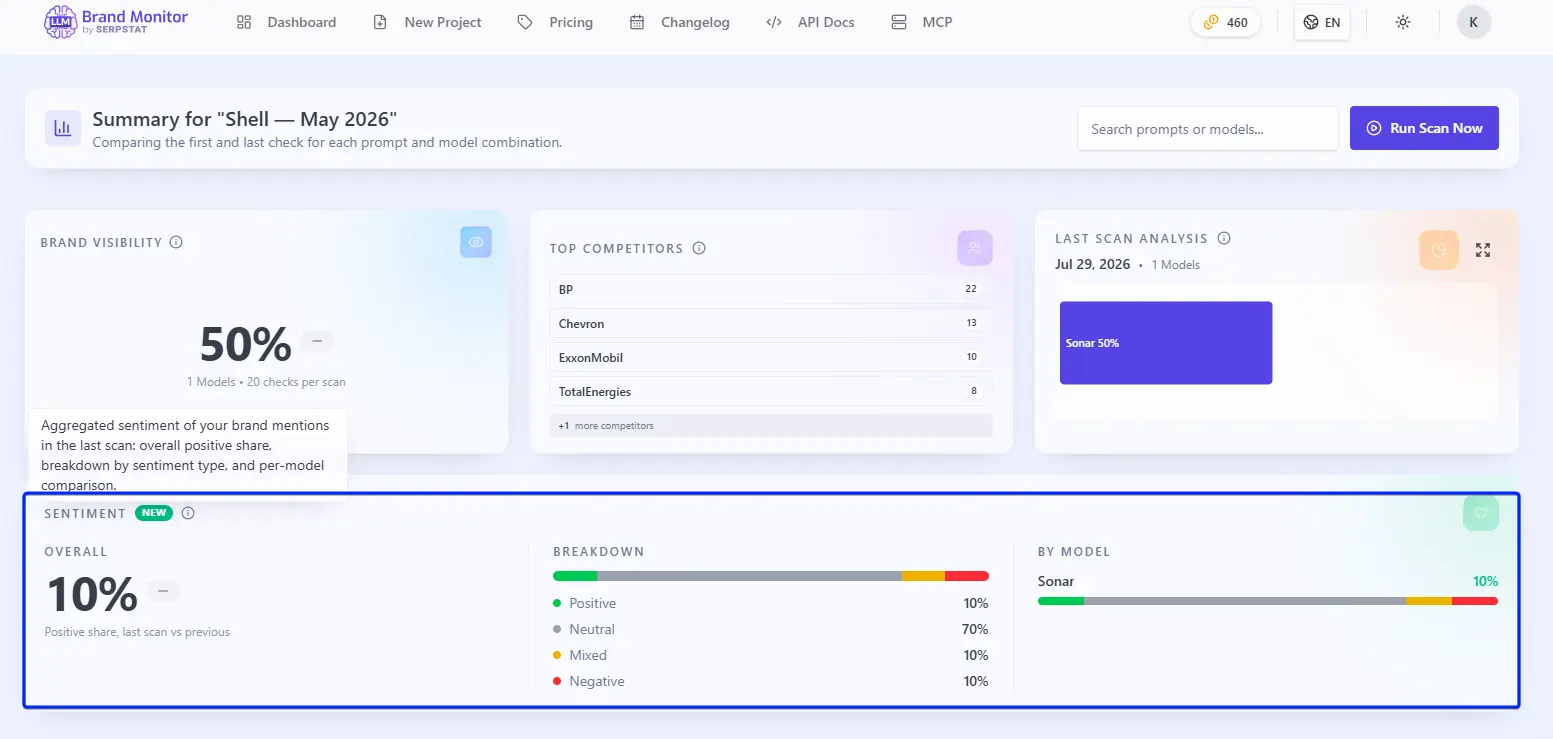
Task: Select the Chevron competitor row
Action: tap(771, 323)
